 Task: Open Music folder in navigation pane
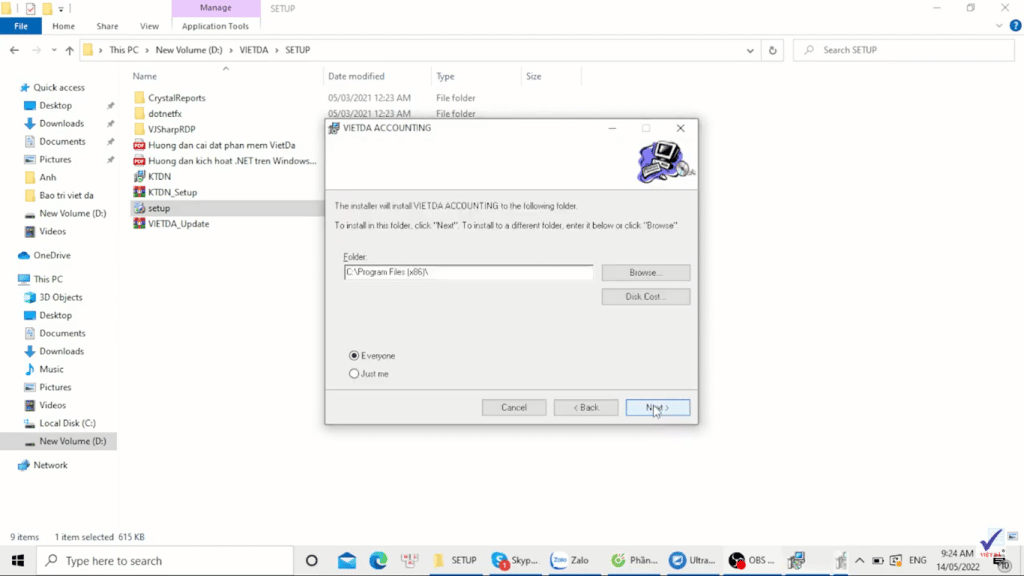(x=51, y=369)
